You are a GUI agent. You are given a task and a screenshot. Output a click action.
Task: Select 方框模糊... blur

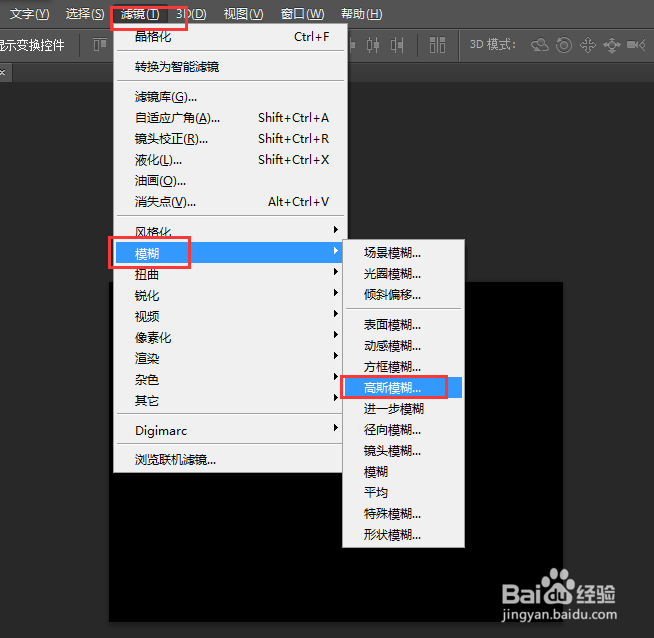tap(403, 367)
